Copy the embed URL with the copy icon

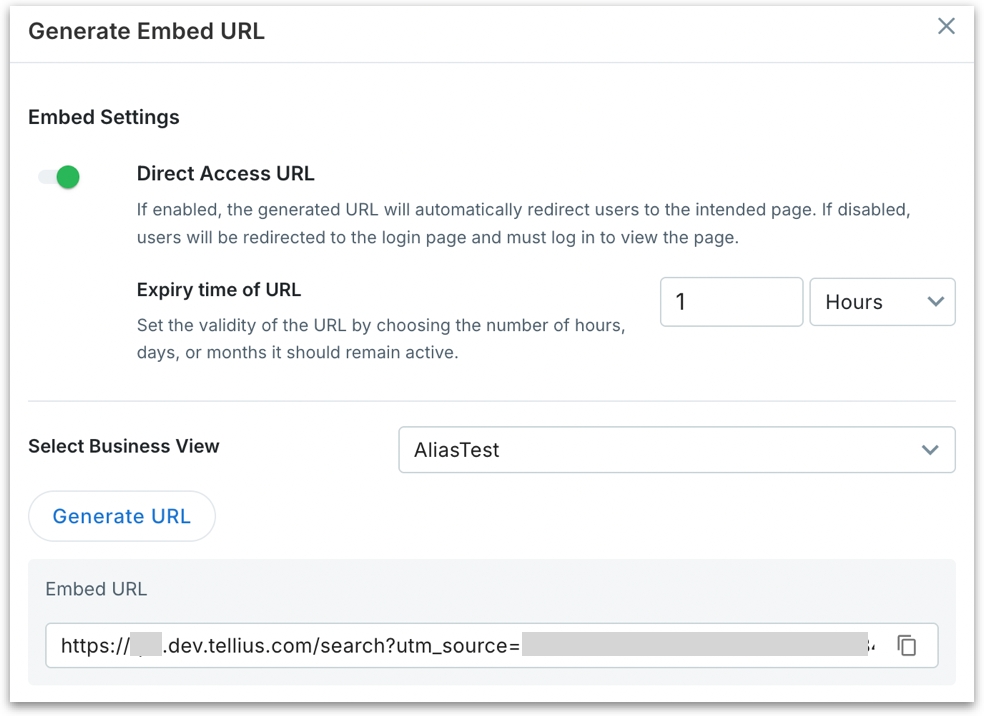(x=906, y=646)
